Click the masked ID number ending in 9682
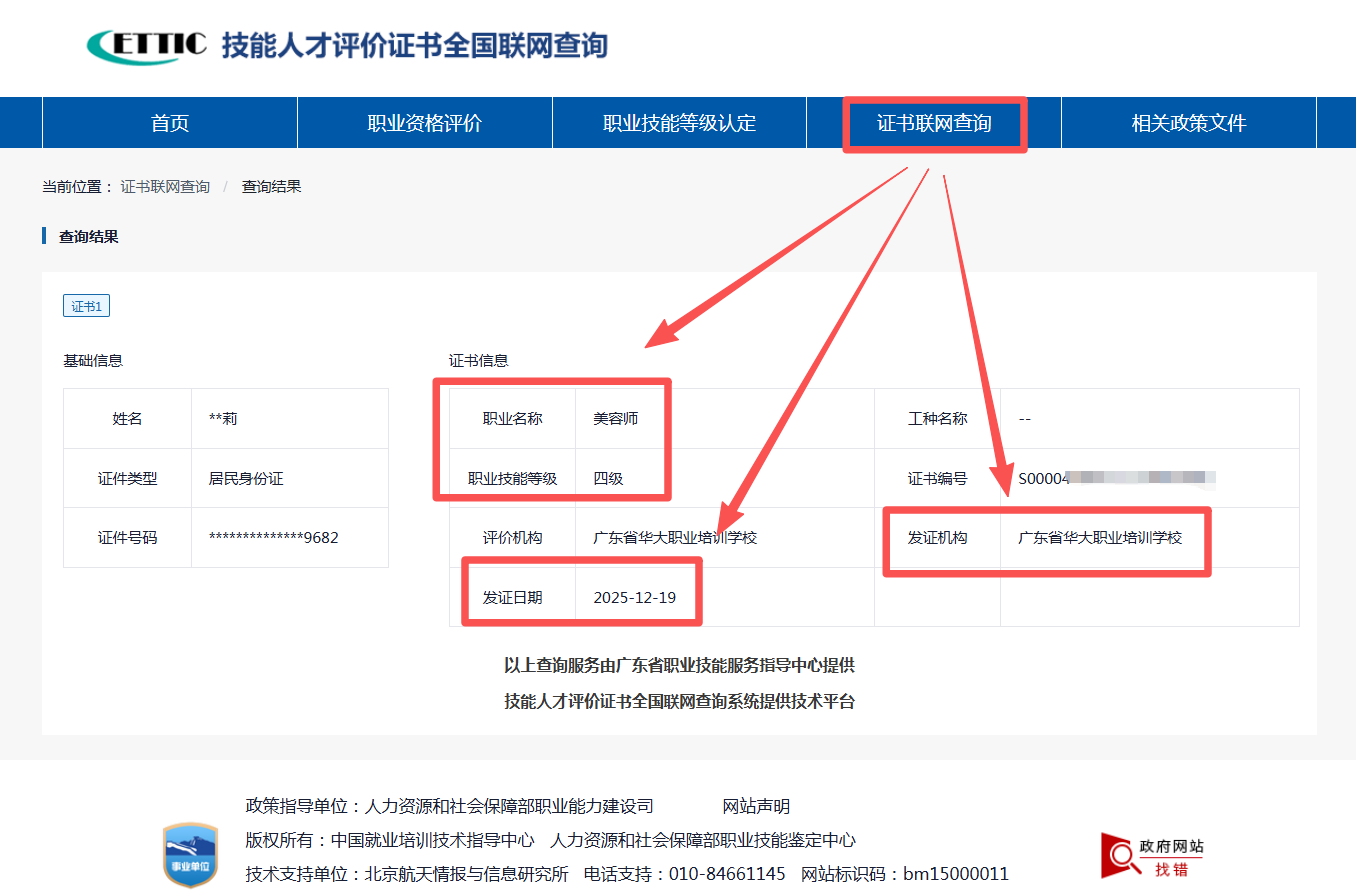 (273, 538)
